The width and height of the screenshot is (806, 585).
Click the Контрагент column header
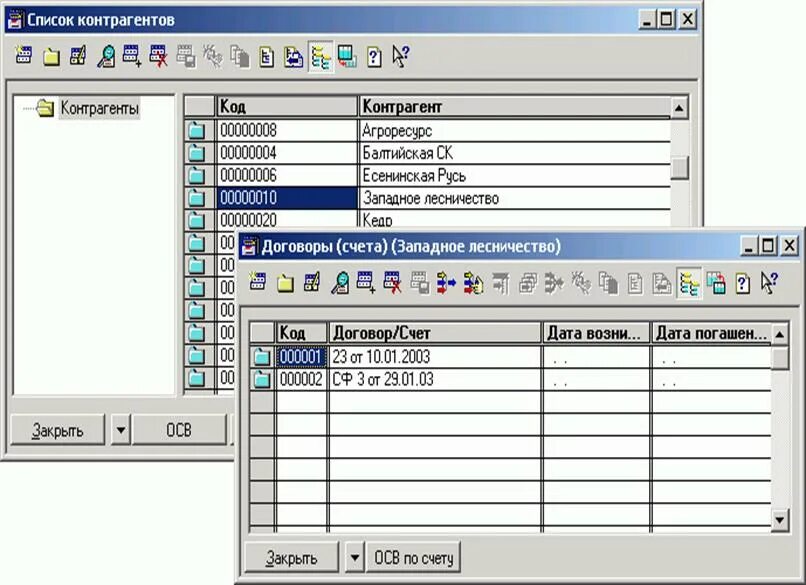click(515, 107)
